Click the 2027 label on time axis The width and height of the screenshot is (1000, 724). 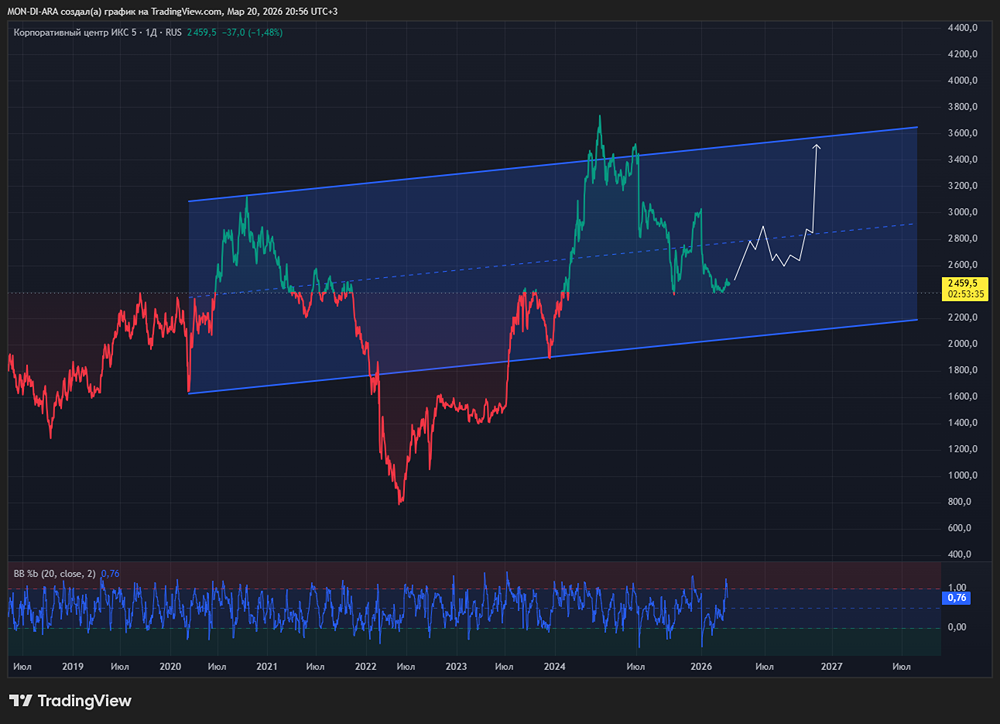832,665
